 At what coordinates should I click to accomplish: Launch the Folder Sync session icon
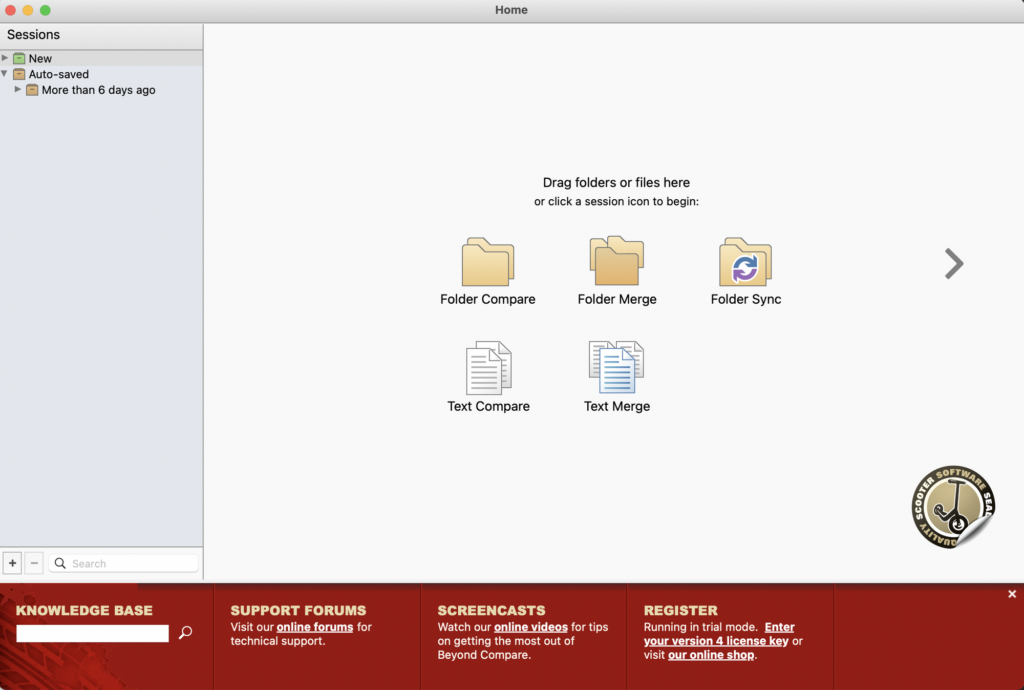click(x=745, y=263)
